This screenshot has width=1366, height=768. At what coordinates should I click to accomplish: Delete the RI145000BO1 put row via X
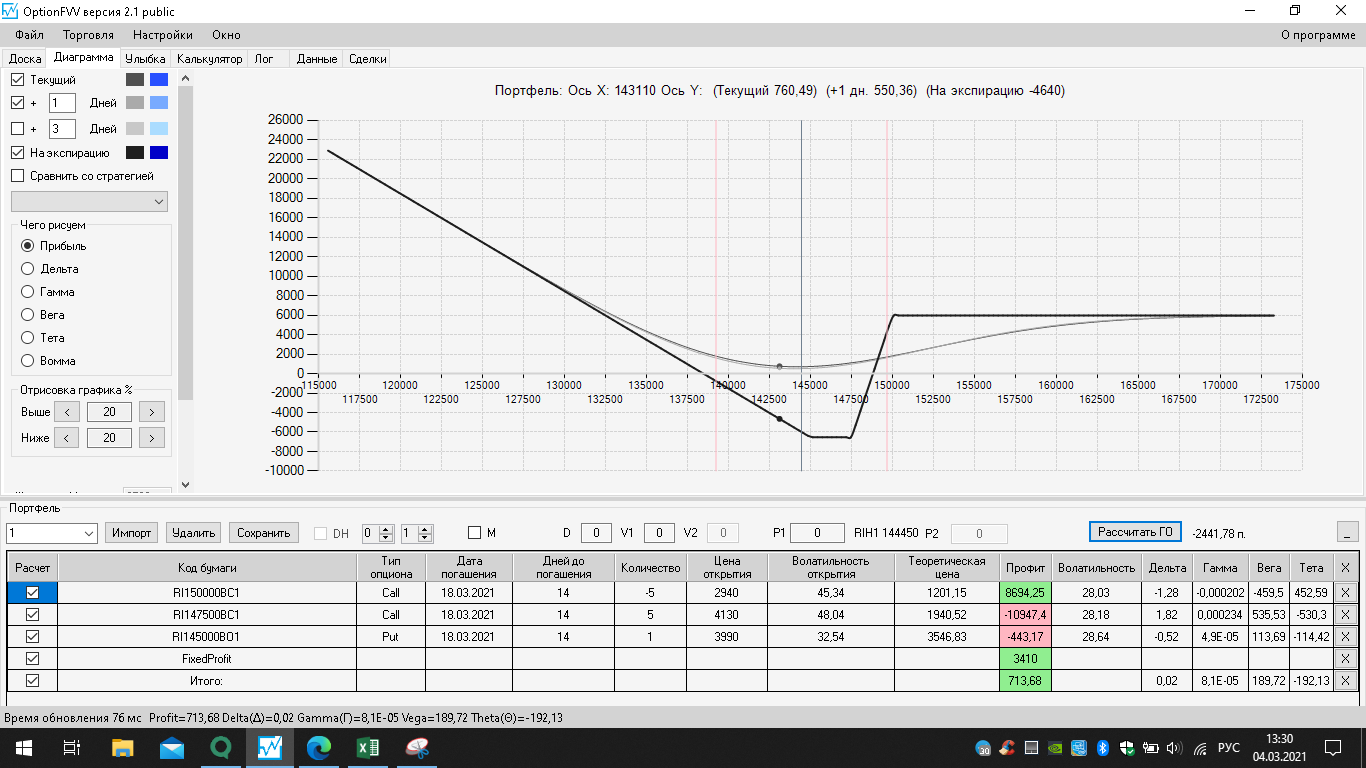[x=1345, y=636]
